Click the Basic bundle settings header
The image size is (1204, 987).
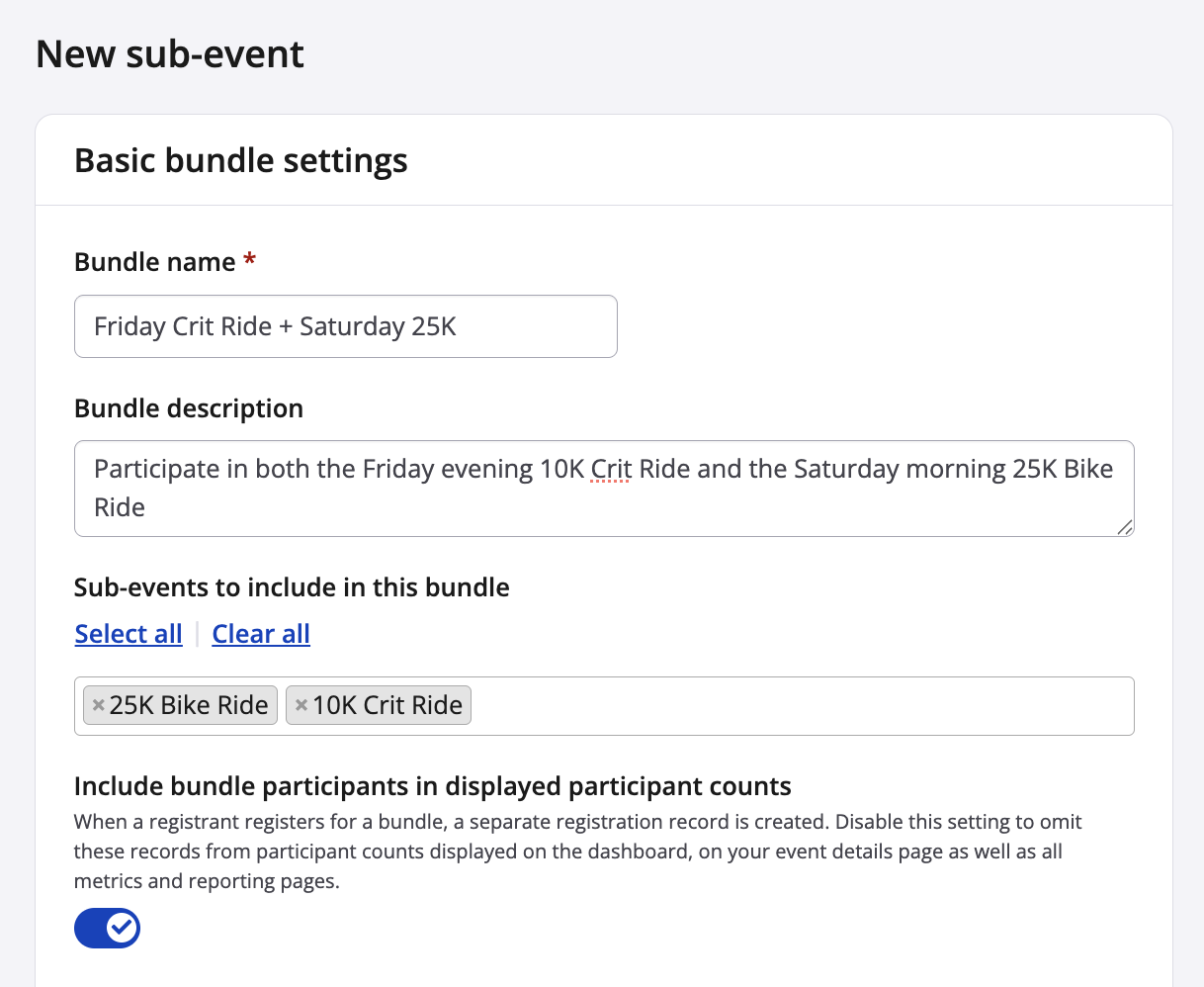coord(241,160)
